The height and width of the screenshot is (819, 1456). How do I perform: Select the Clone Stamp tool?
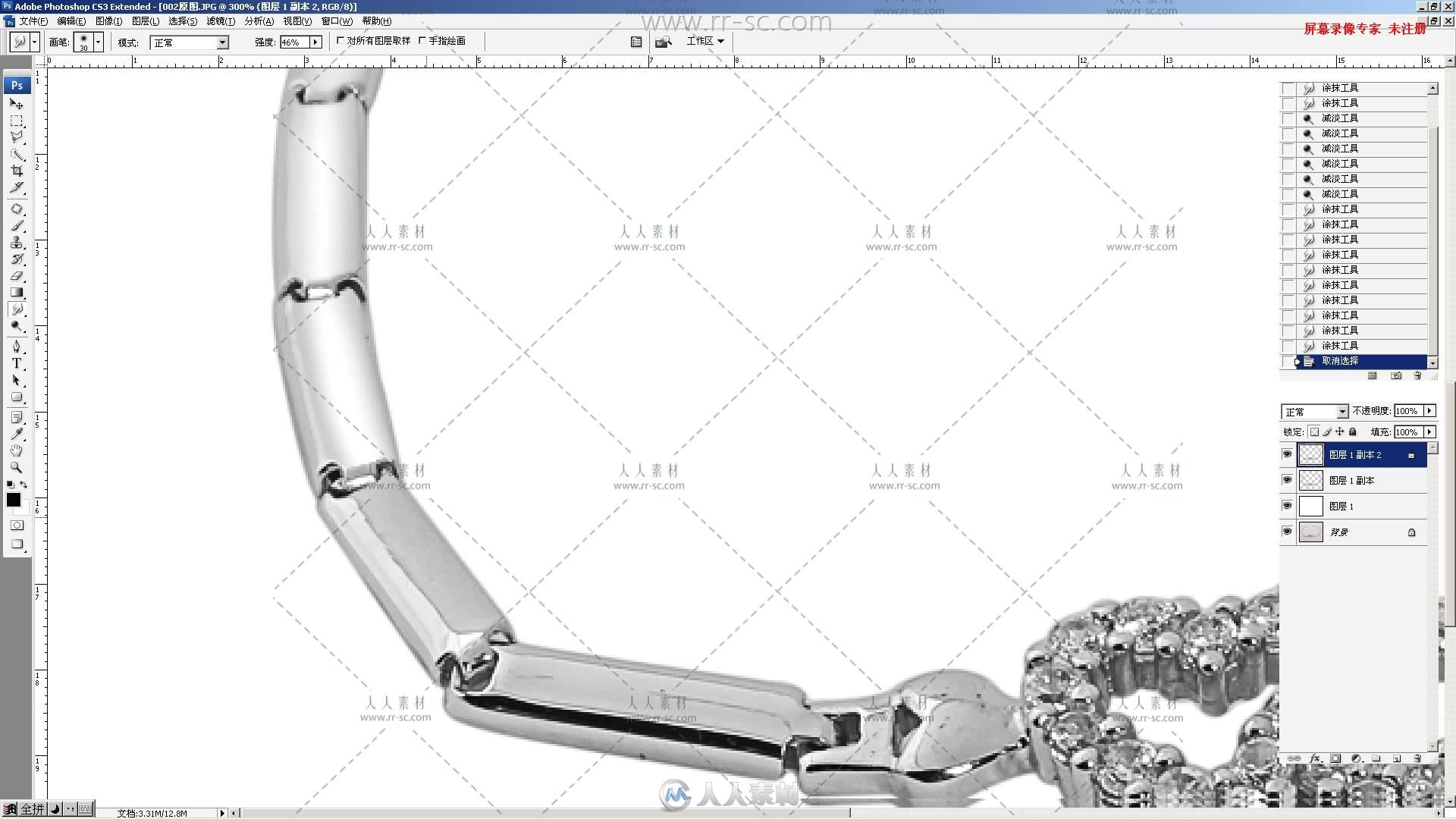click(x=16, y=242)
